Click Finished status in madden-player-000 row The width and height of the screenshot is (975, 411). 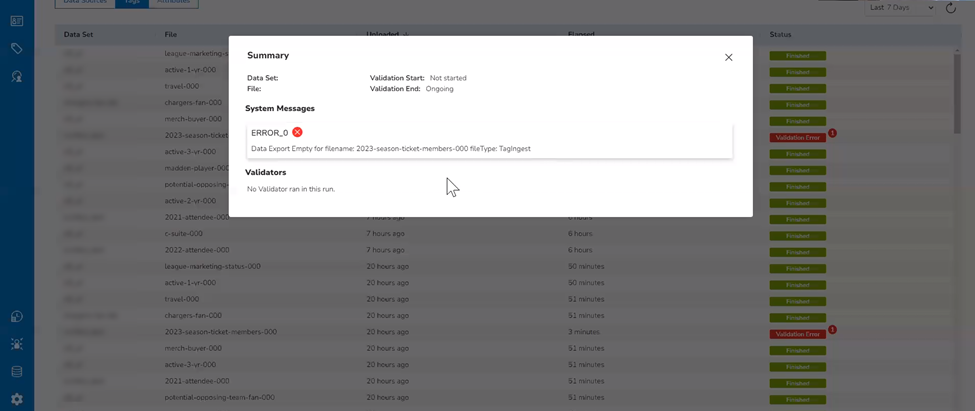pyautogui.click(x=798, y=170)
